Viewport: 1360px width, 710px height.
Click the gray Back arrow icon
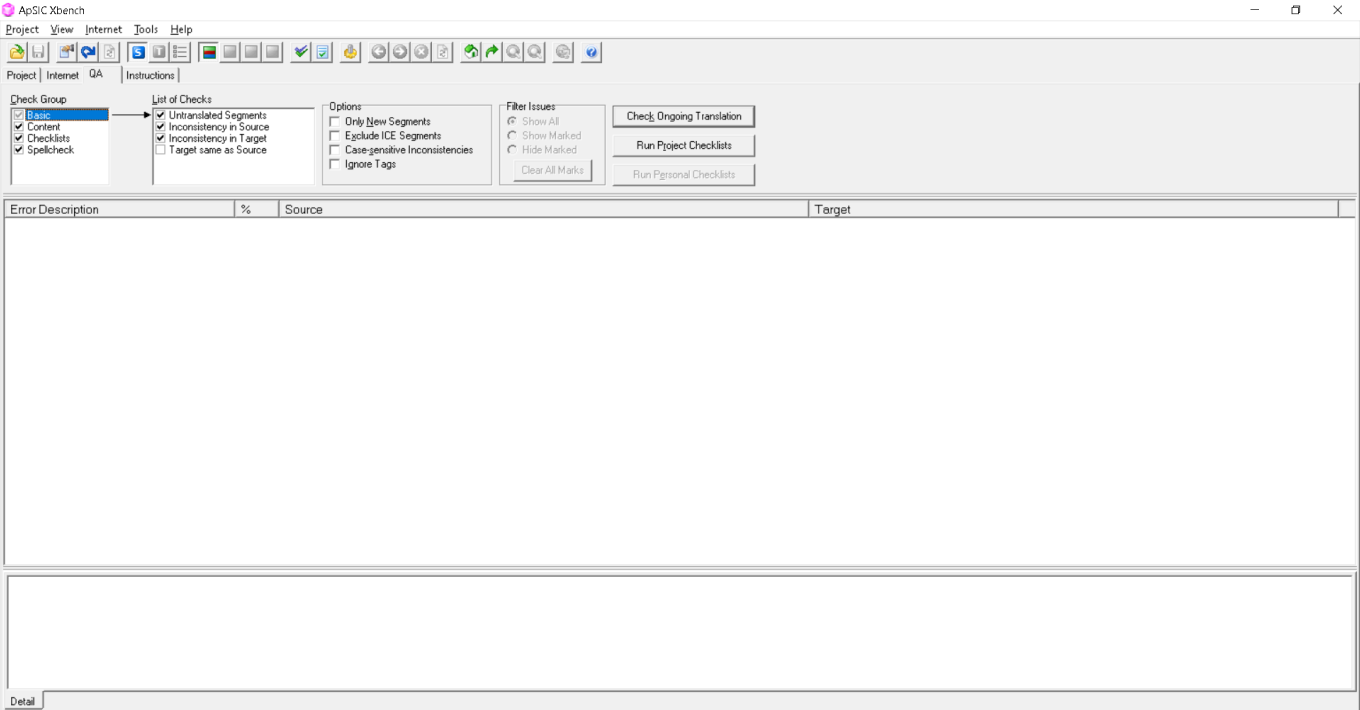[379, 52]
